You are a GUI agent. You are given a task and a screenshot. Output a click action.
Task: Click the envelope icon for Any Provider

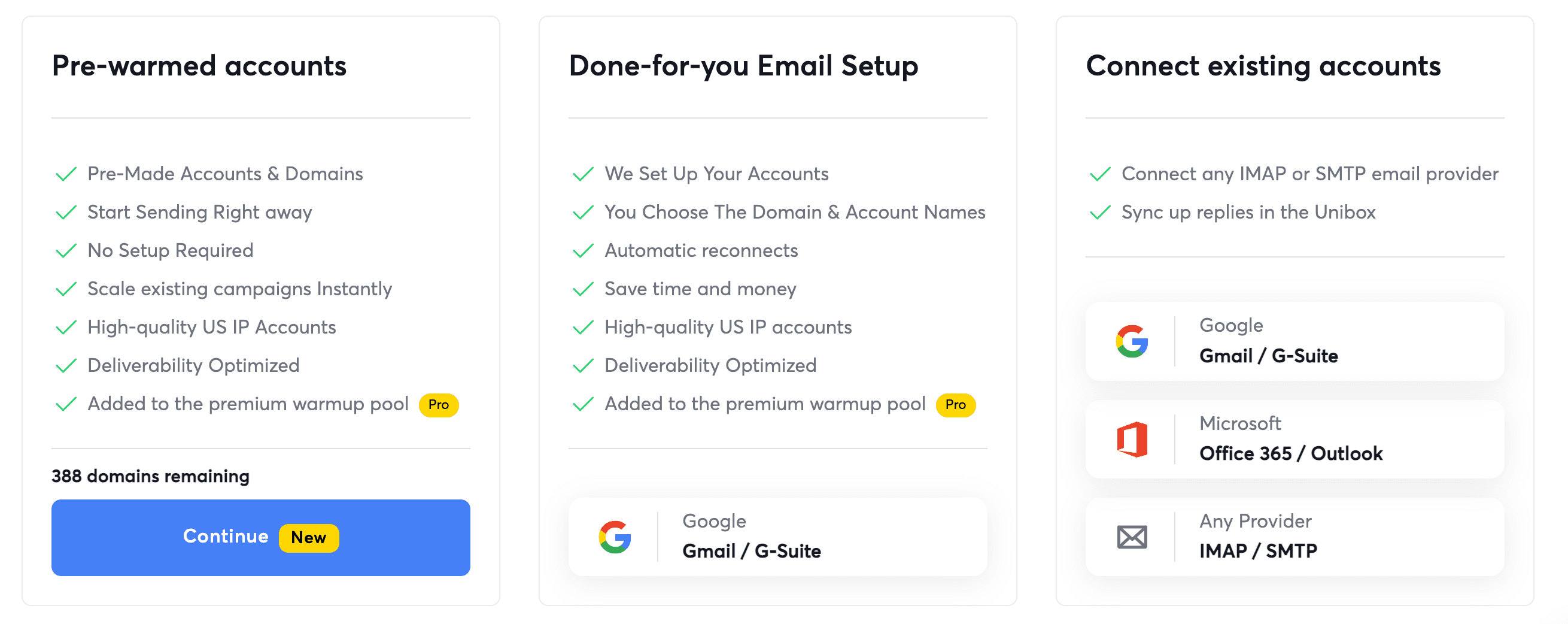coord(1132,537)
